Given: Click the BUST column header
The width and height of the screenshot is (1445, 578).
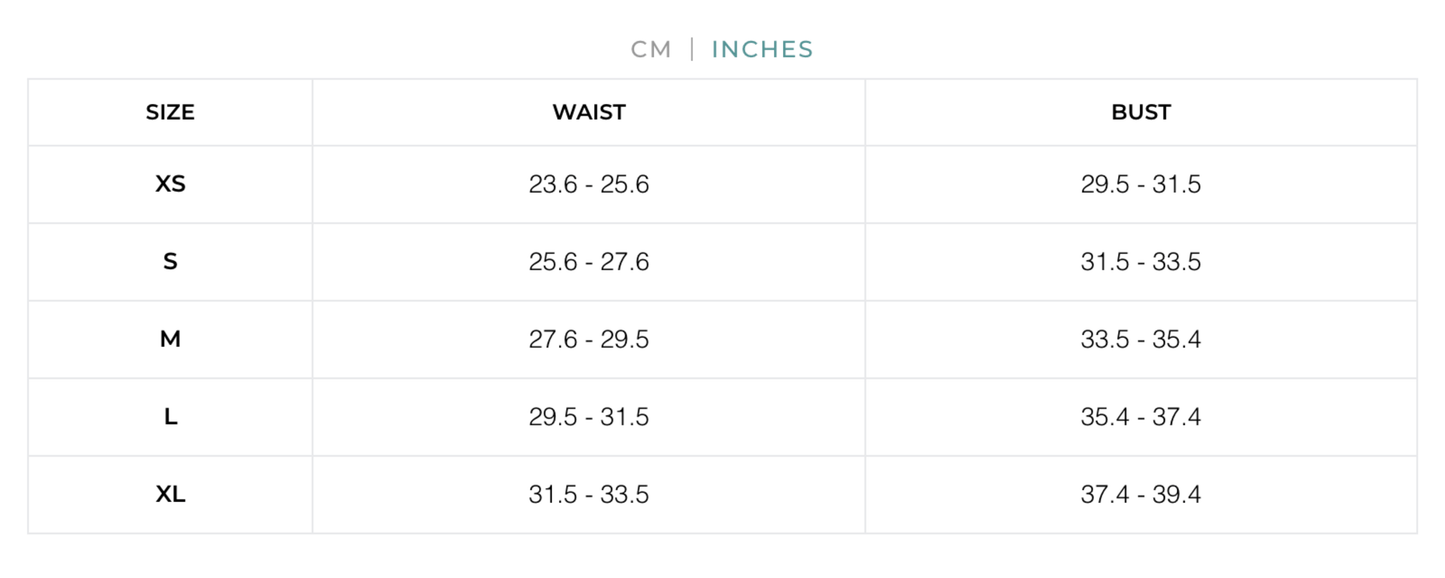Looking at the screenshot, I should [x=1141, y=112].
